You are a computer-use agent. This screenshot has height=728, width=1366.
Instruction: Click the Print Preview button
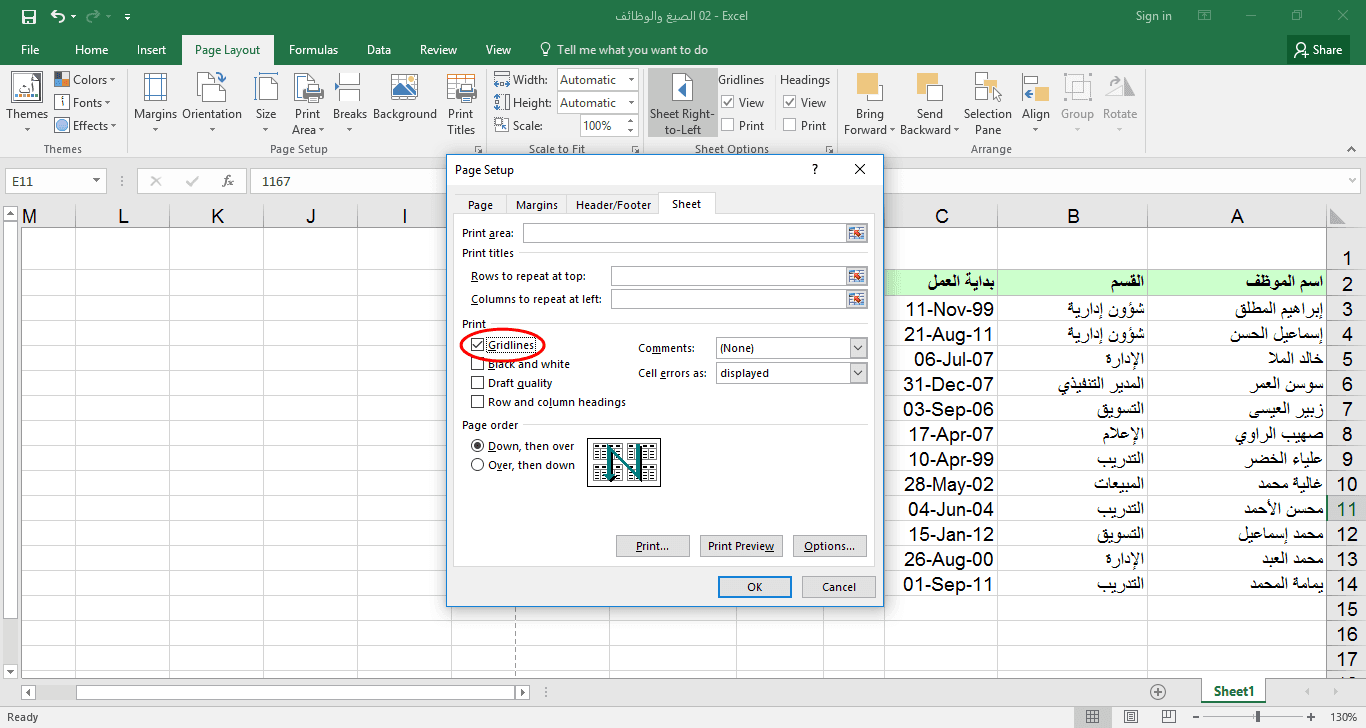click(x=740, y=546)
